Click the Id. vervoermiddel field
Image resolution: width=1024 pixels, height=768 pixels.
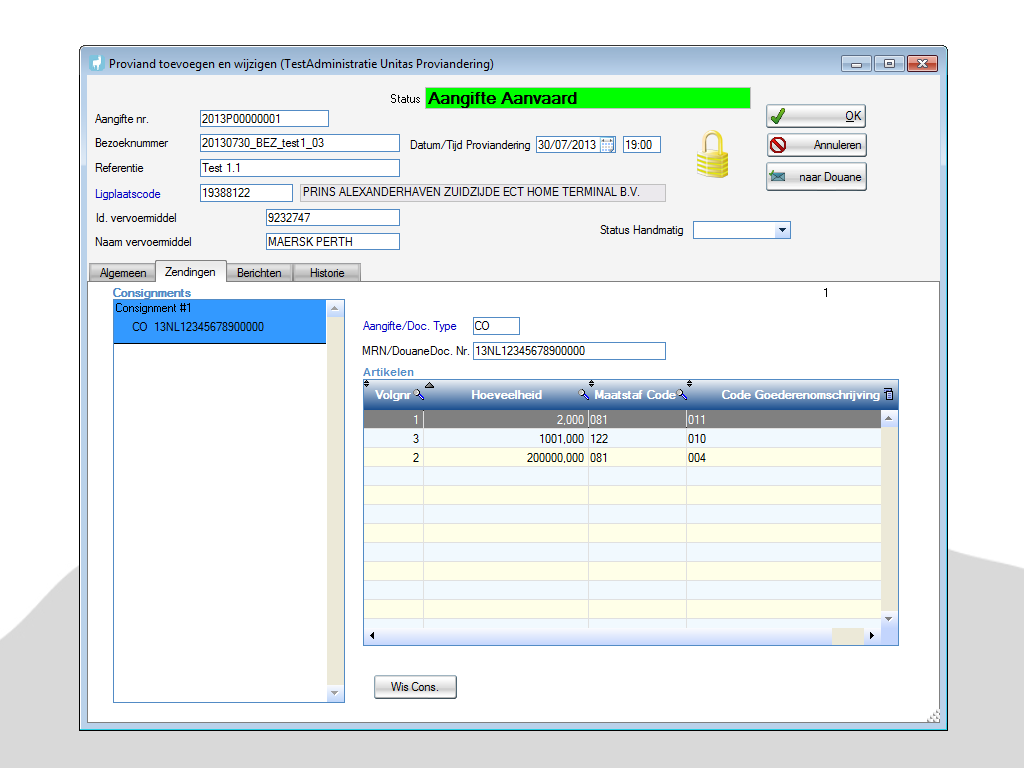click(332, 217)
